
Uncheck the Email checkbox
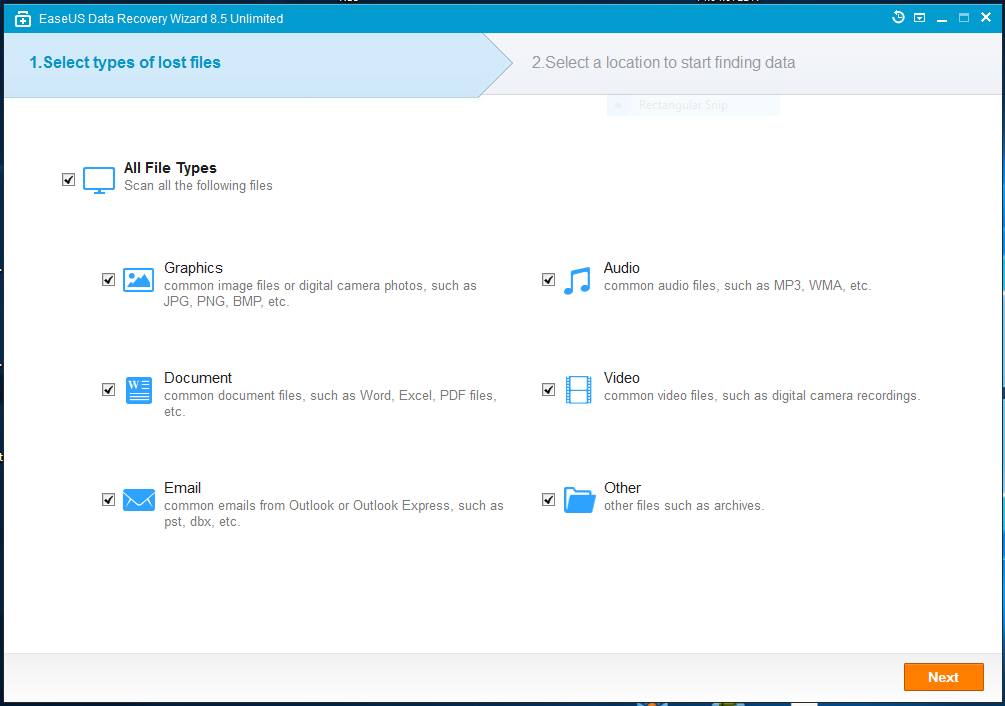pos(108,499)
